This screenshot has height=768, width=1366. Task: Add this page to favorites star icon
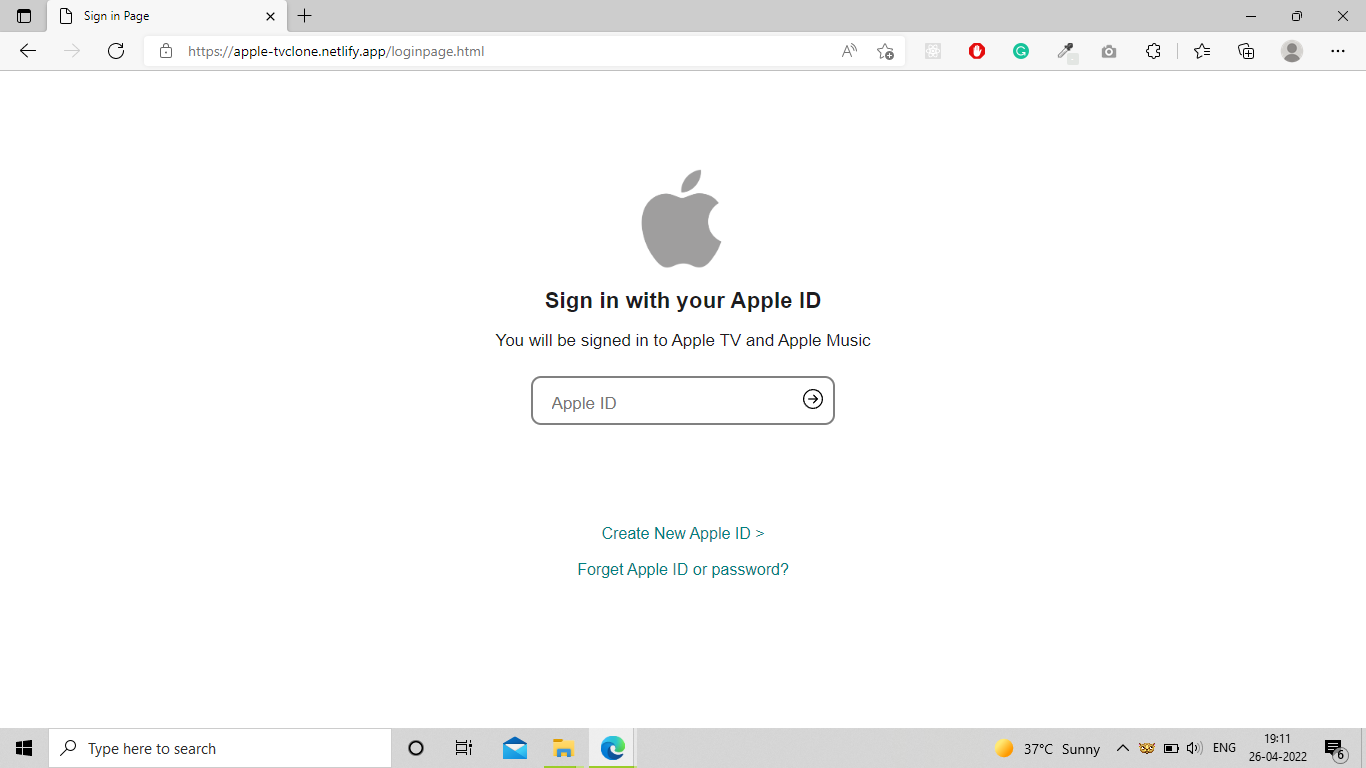pyautogui.click(x=885, y=51)
